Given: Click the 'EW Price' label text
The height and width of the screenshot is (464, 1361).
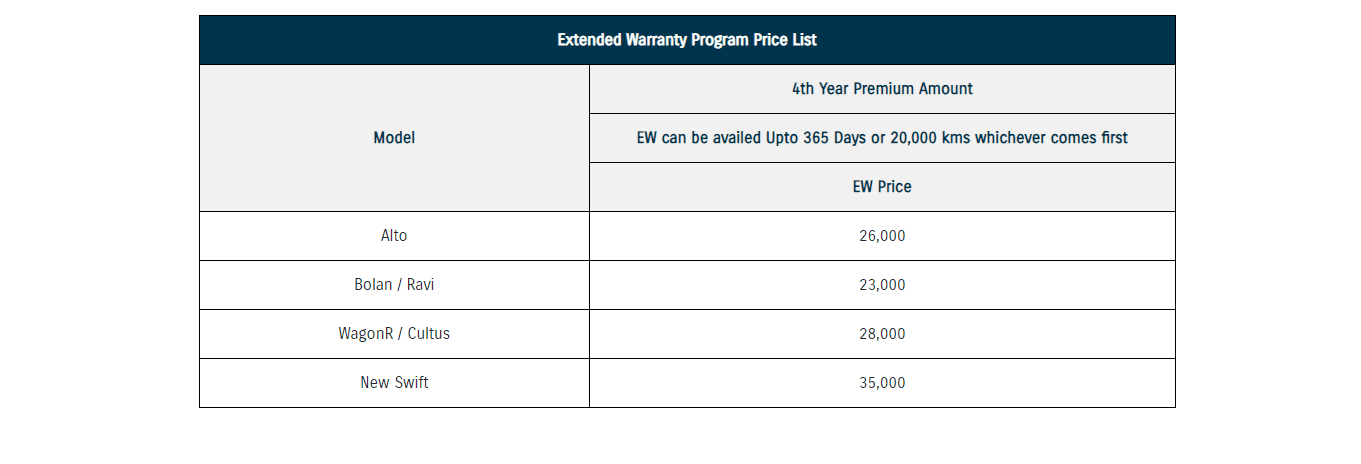Looking at the screenshot, I should [x=882, y=187].
